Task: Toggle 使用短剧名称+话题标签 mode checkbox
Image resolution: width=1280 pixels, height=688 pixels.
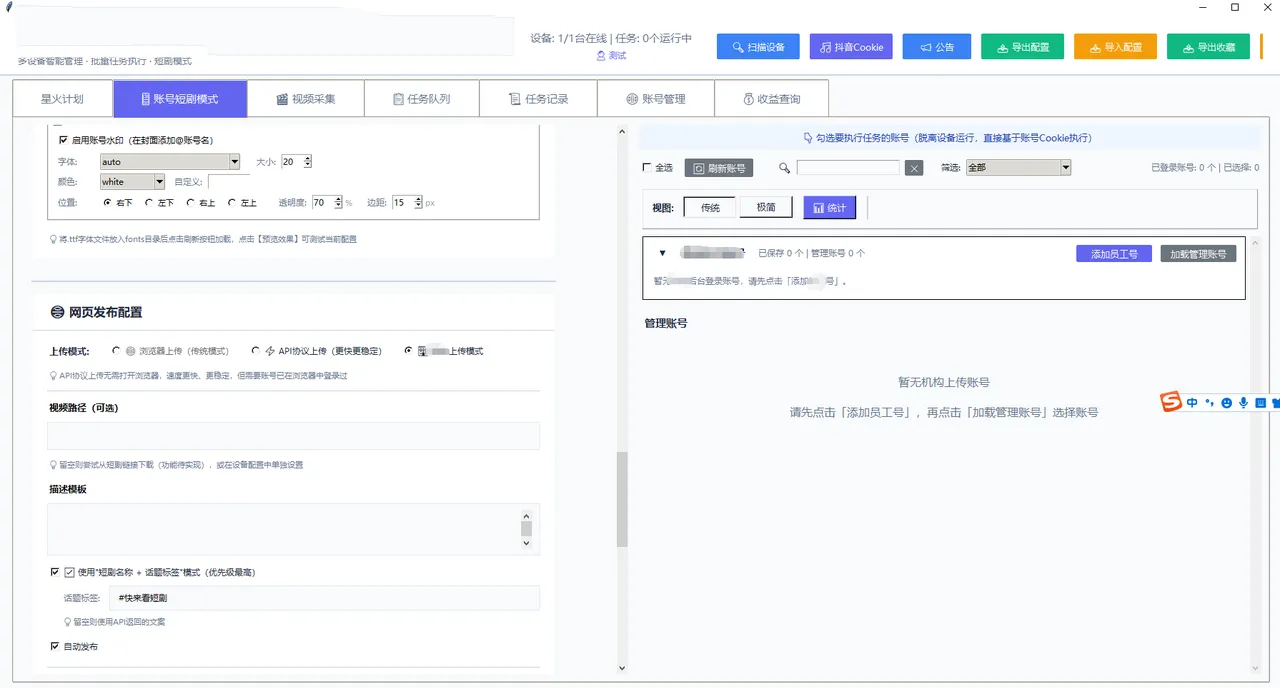Action: pos(55,572)
